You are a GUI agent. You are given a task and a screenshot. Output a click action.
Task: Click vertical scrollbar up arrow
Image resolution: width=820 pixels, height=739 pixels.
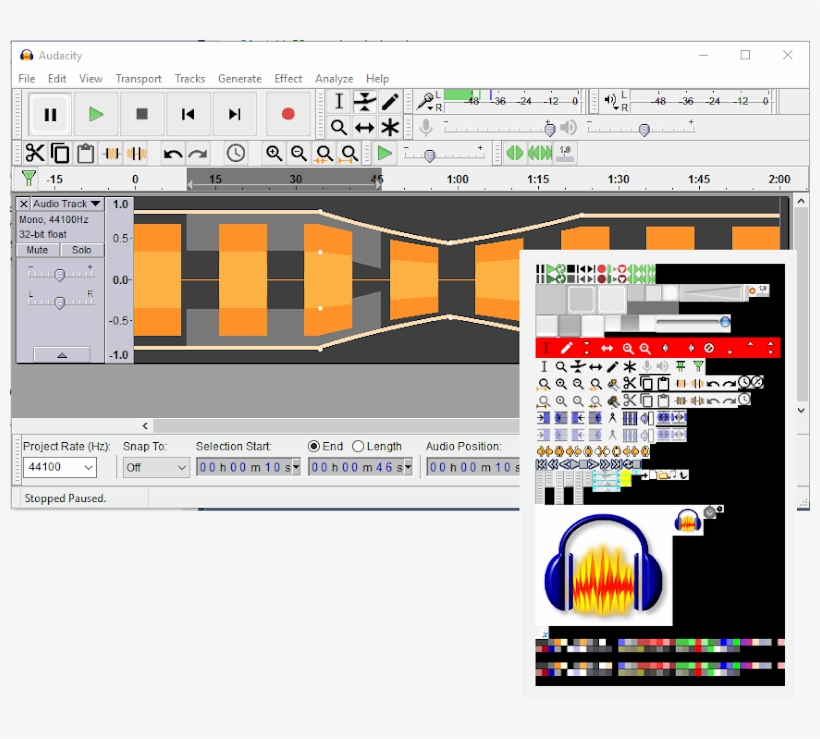coord(801,201)
